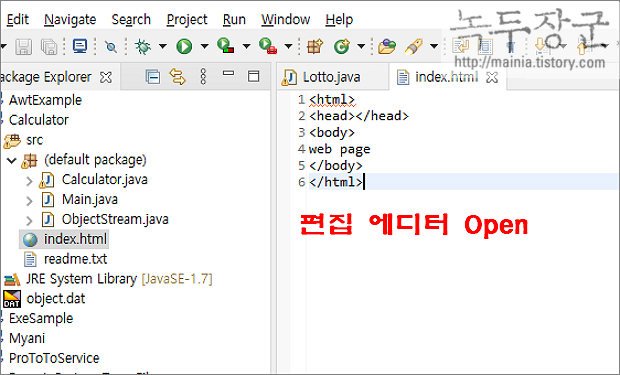Click the Save toolbar icon

point(23,47)
